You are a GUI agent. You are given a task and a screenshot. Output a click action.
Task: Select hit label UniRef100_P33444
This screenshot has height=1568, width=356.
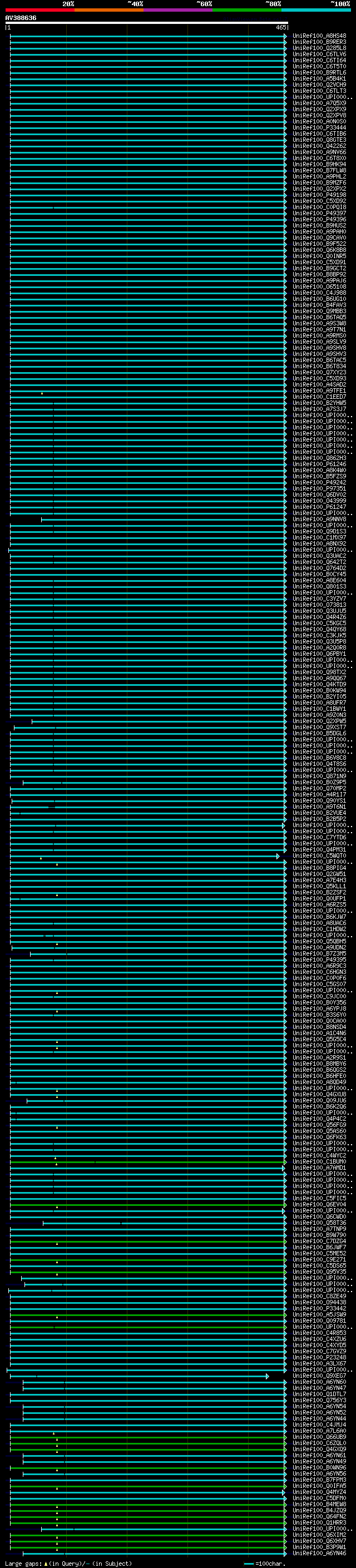click(x=319, y=128)
